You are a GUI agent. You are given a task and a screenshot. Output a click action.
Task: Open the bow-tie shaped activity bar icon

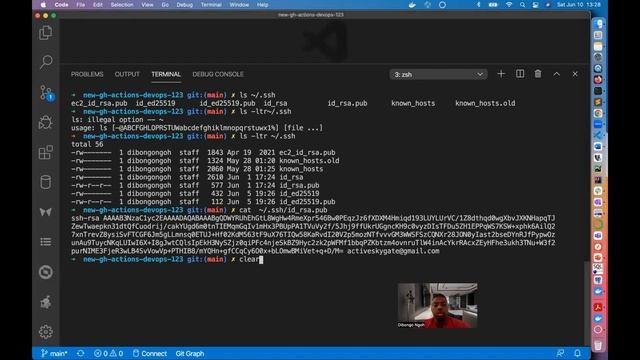46,212
